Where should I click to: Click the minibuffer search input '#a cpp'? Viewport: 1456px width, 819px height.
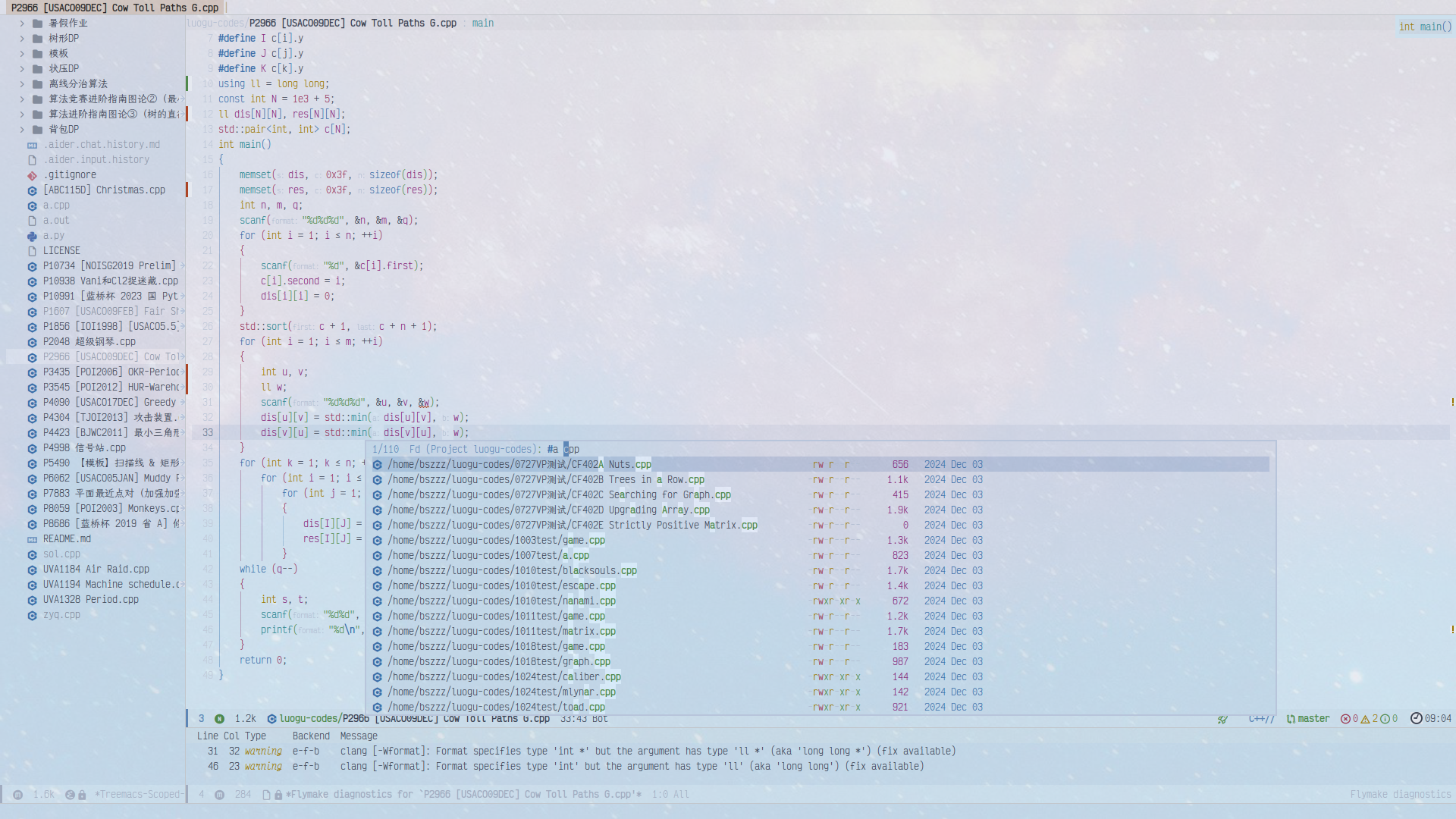point(563,450)
